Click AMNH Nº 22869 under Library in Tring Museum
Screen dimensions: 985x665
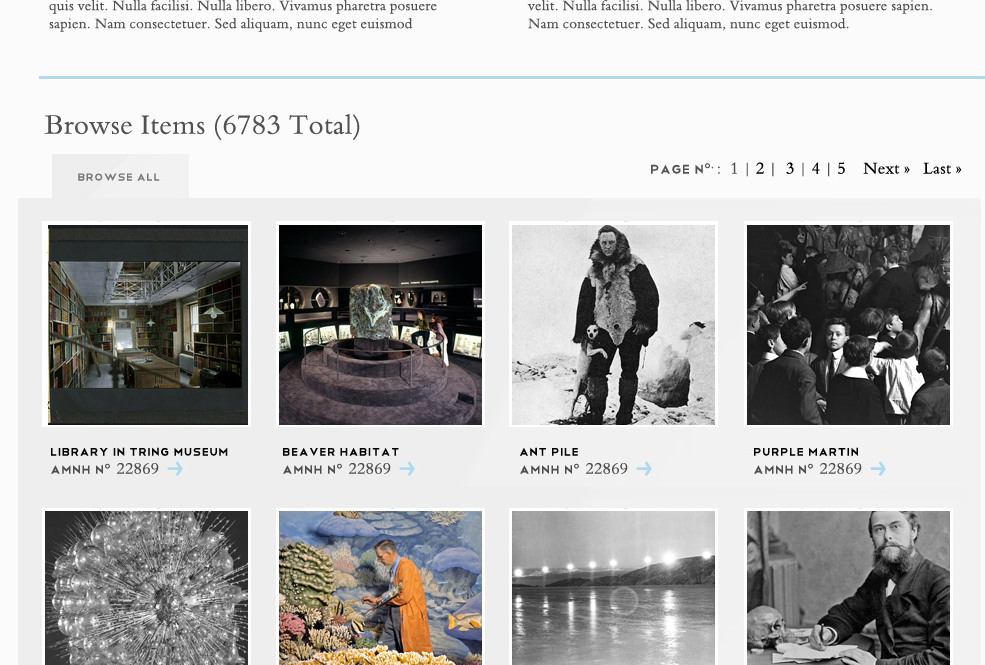click(x=105, y=469)
